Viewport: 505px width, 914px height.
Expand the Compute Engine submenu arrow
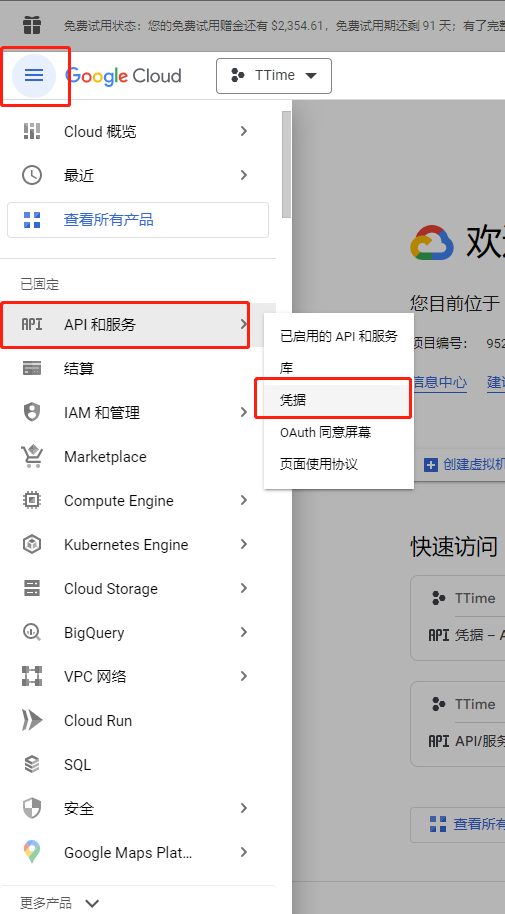click(244, 500)
